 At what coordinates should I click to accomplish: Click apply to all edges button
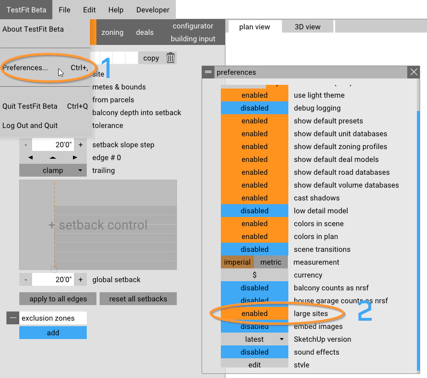click(58, 299)
